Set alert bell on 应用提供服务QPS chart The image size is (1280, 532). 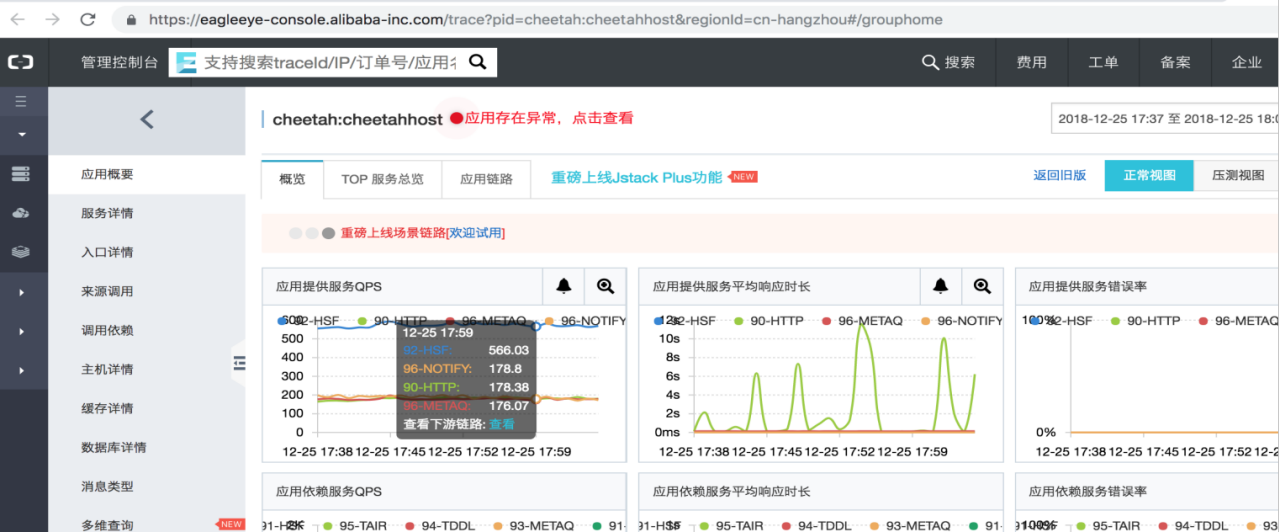coord(564,286)
